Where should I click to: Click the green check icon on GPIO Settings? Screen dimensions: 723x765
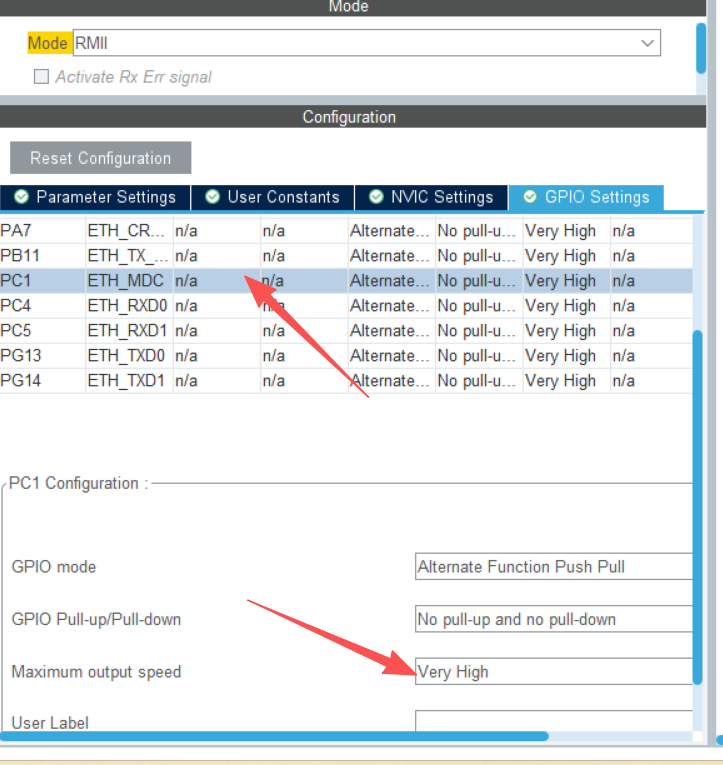tap(529, 197)
